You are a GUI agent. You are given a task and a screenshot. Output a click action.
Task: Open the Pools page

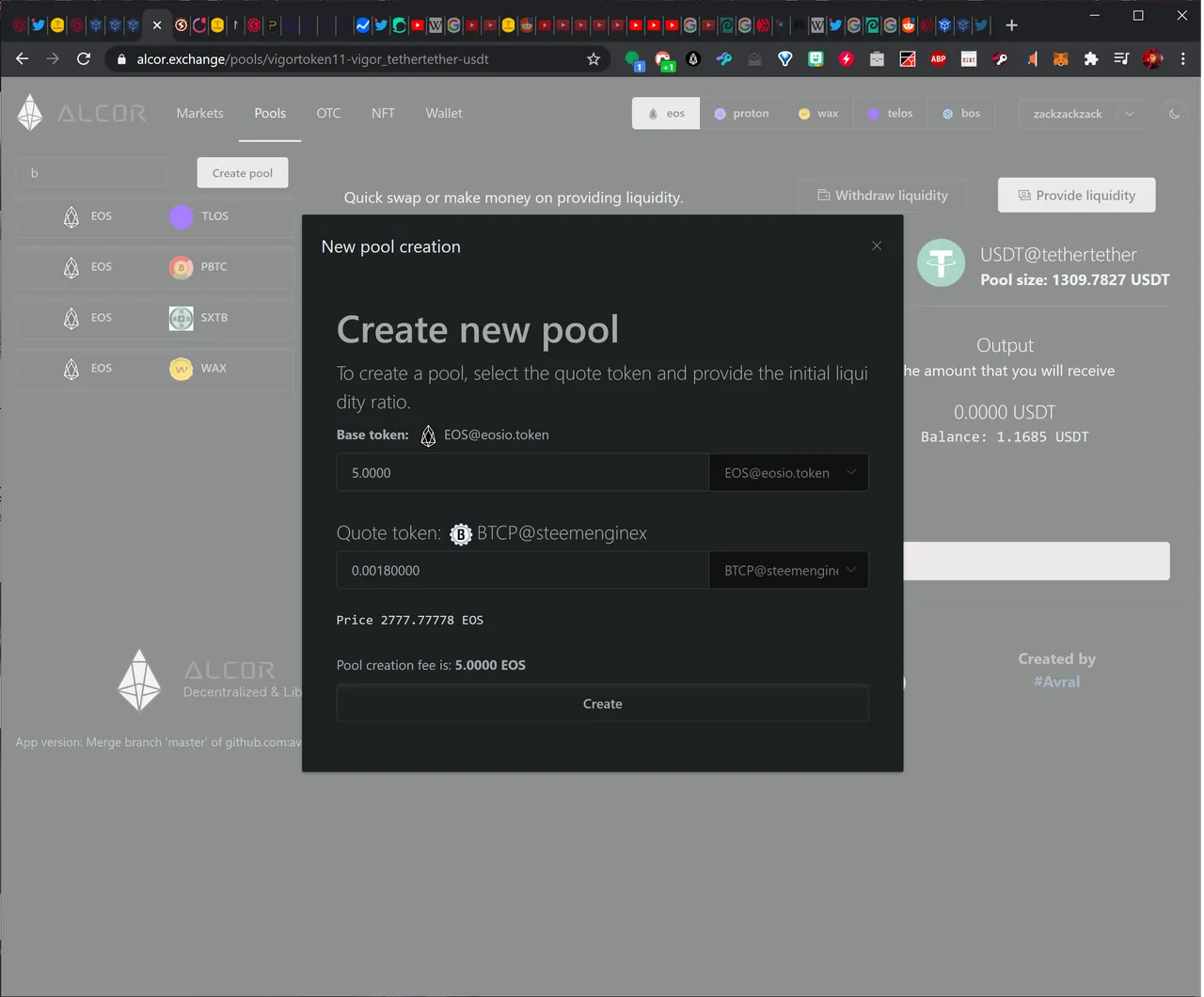coord(270,113)
